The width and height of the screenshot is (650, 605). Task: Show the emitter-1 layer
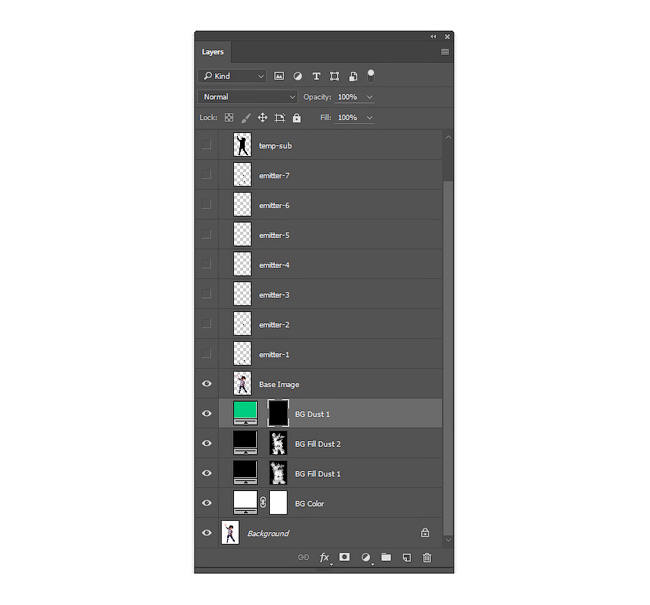point(206,354)
